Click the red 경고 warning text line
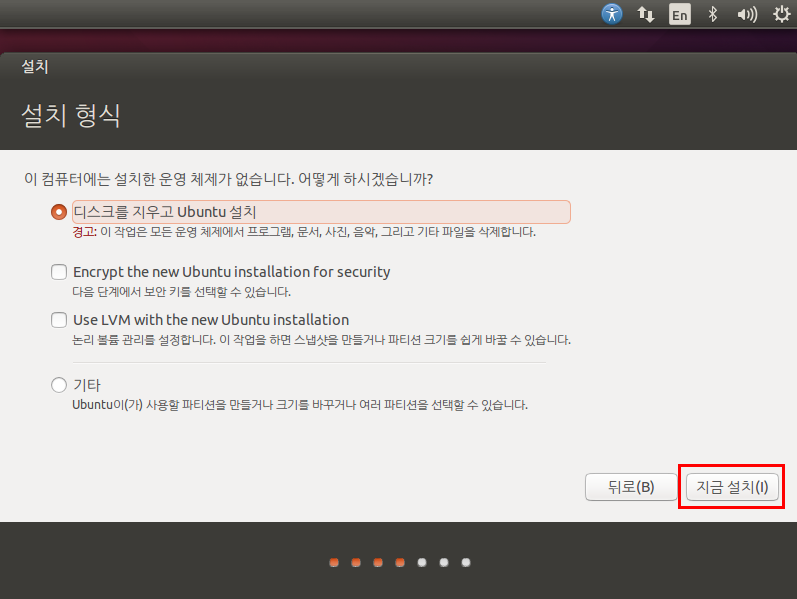This screenshot has height=599, width=797. [304, 232]
